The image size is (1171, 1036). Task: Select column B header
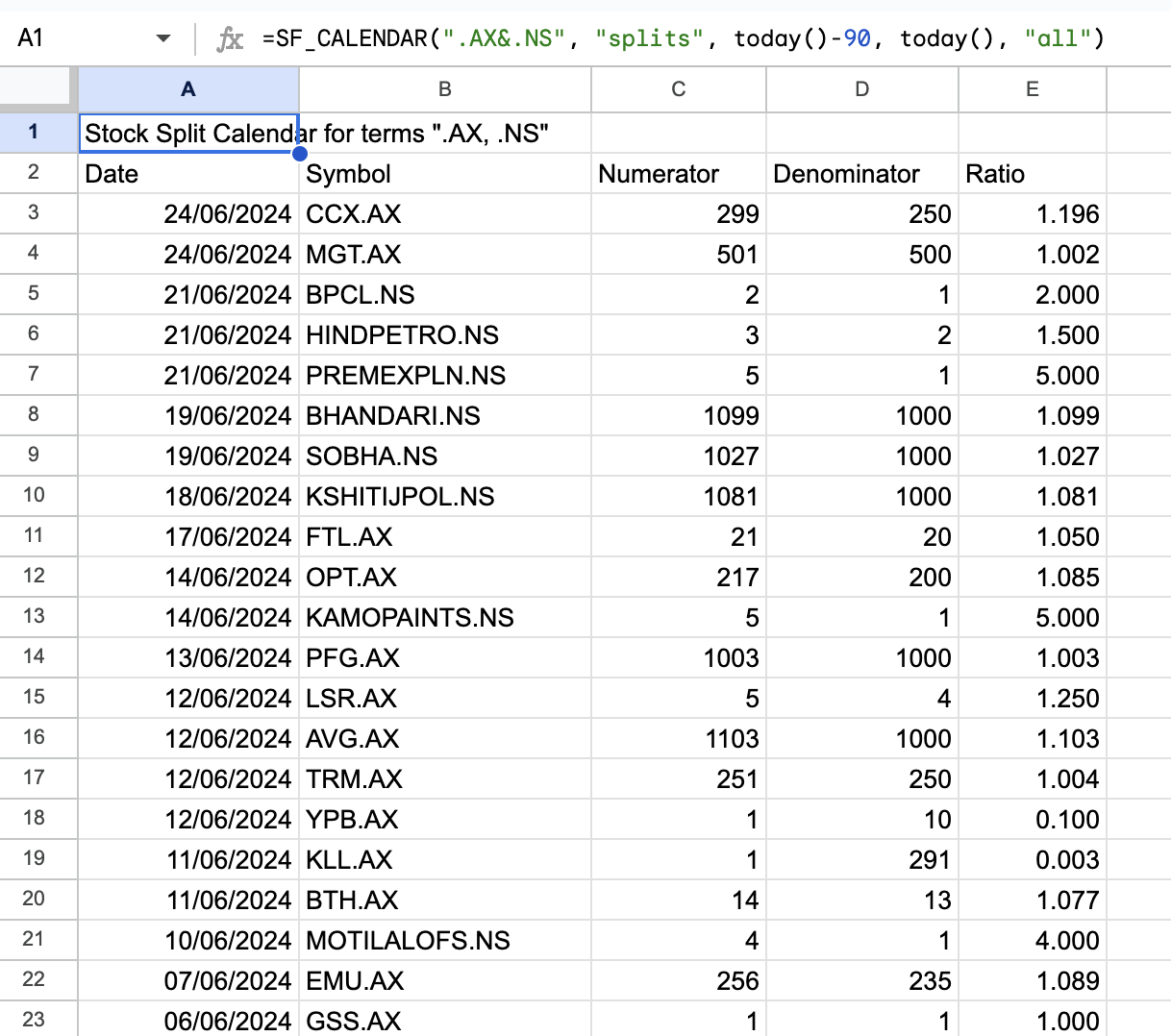pos(445,89)
